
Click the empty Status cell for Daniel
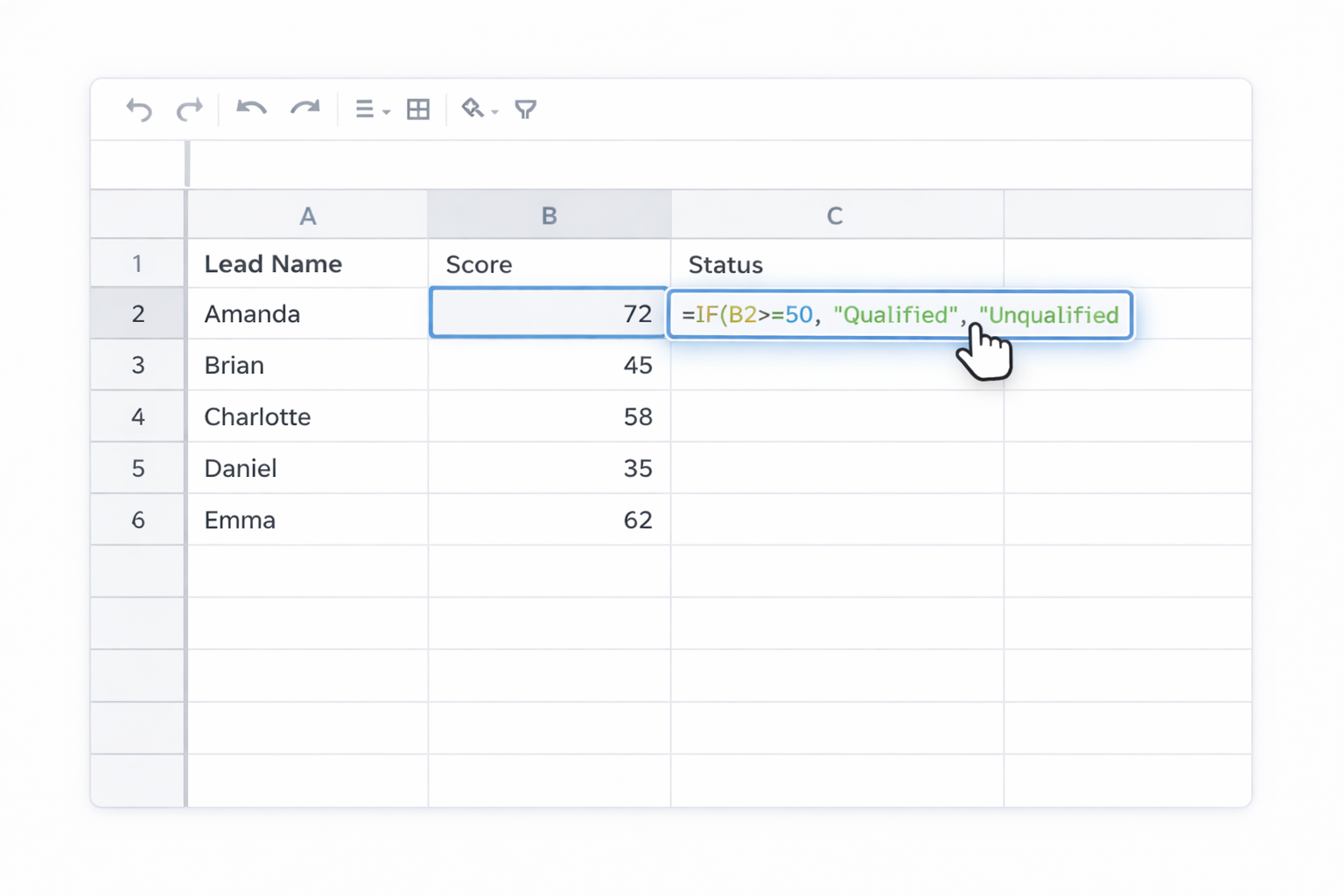click(x=836, y=468)
